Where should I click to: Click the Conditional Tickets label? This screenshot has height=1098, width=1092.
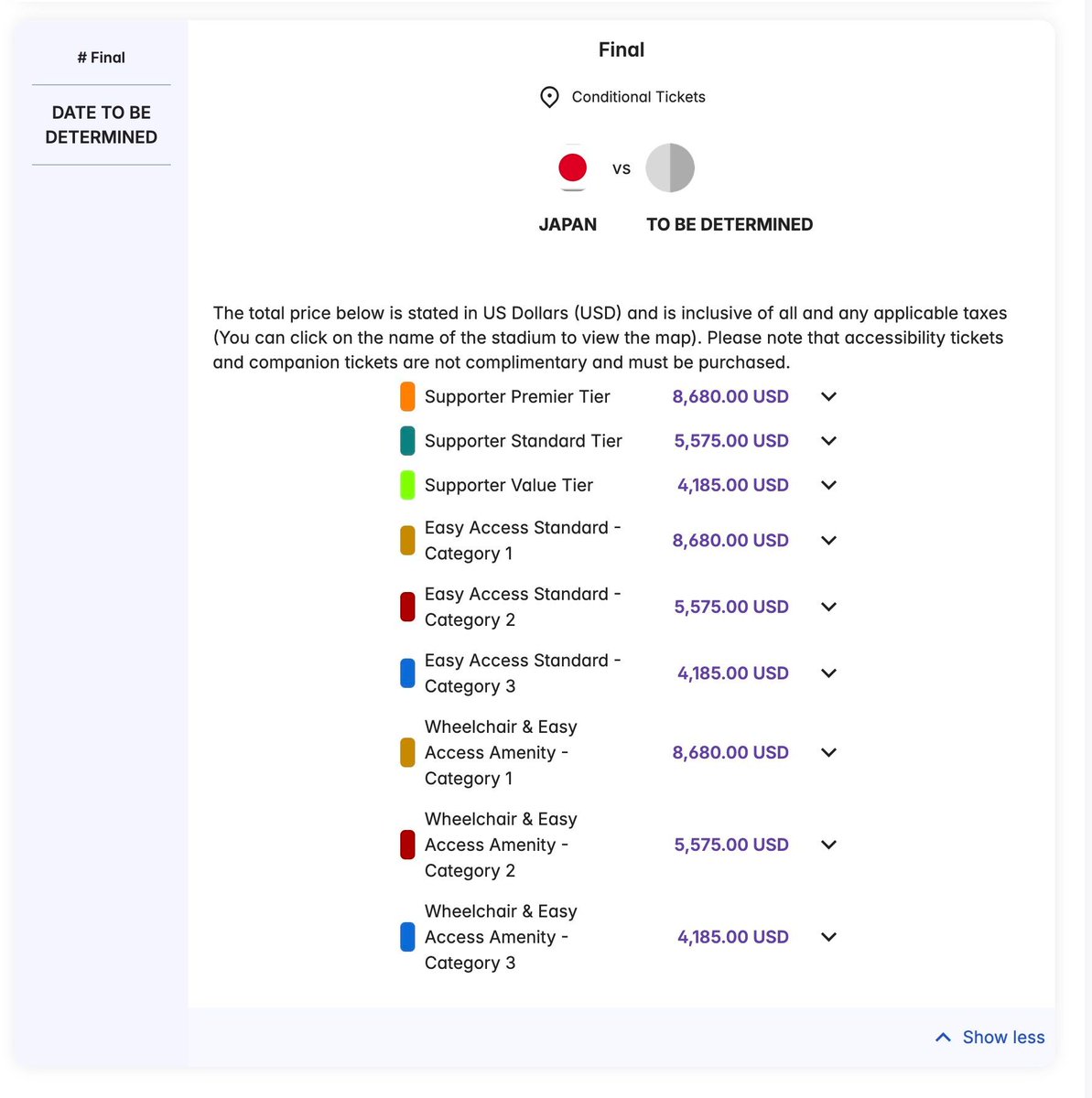pyautogui.click(x=639, y=97)
